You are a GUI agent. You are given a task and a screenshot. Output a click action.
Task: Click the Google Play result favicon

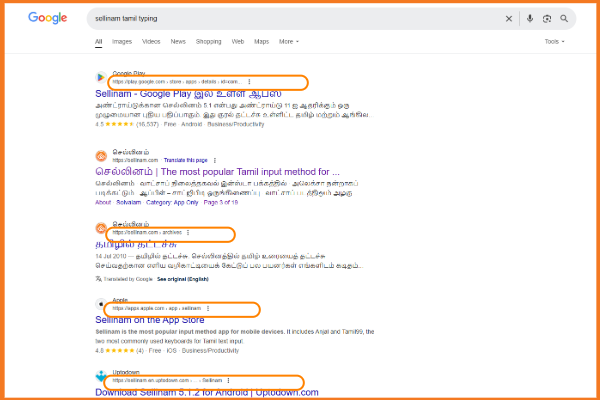click(101, 77)
